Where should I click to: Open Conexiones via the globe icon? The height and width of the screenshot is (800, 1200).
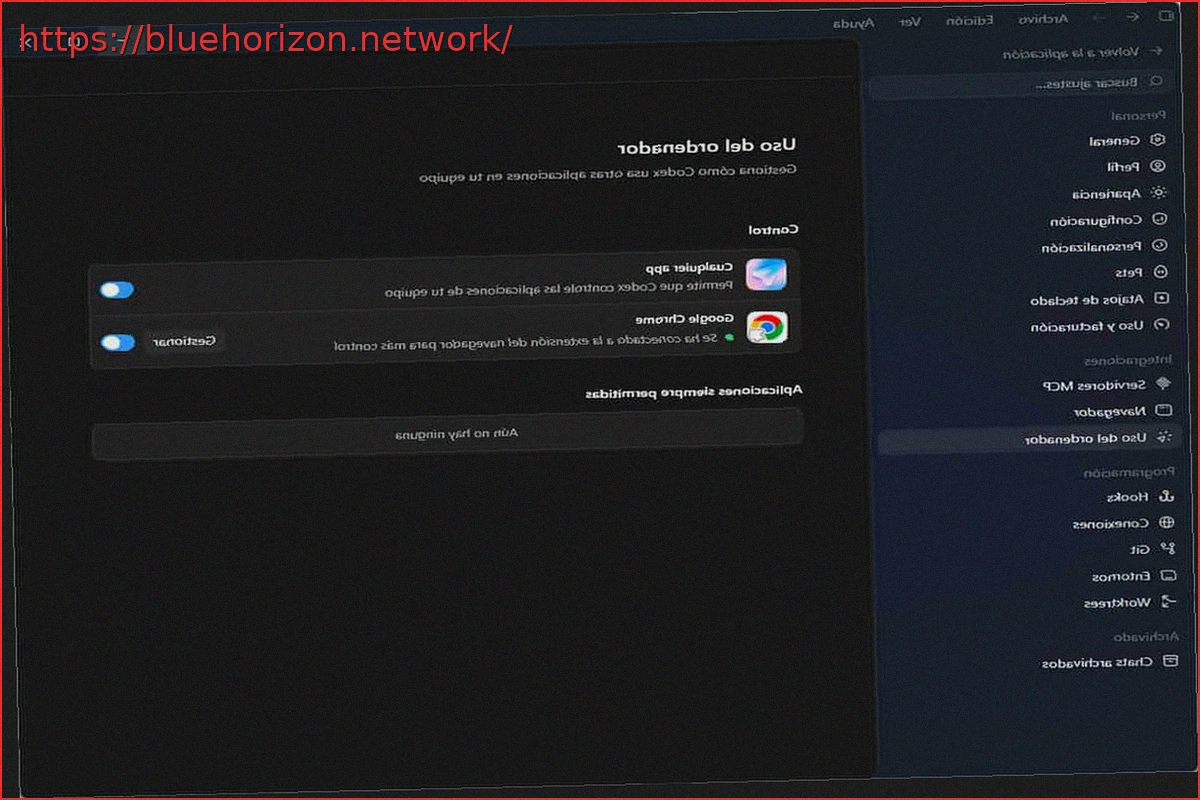tap(1166, 523)
